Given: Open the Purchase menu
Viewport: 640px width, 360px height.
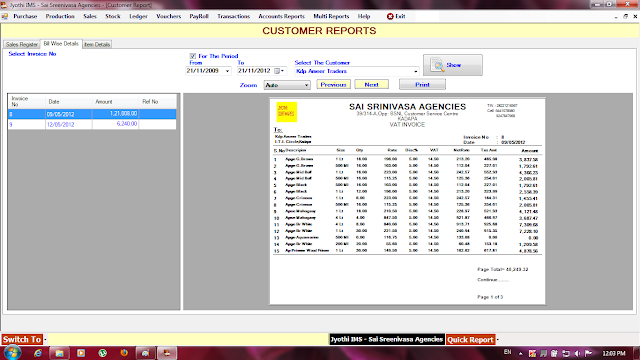Looking at the screenshot, I should coord(25,16).
